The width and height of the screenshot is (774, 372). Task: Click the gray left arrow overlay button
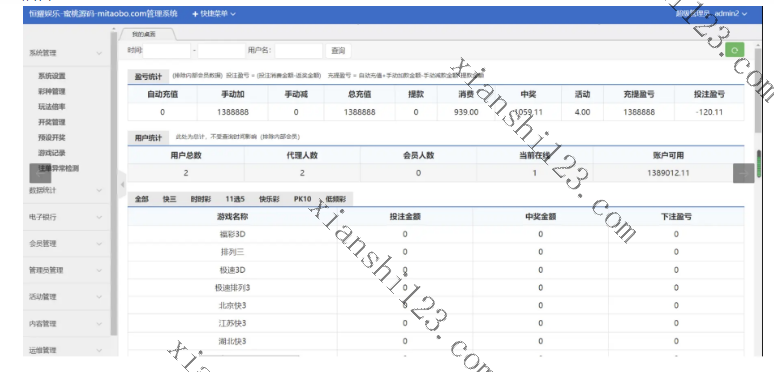point(40,173)
